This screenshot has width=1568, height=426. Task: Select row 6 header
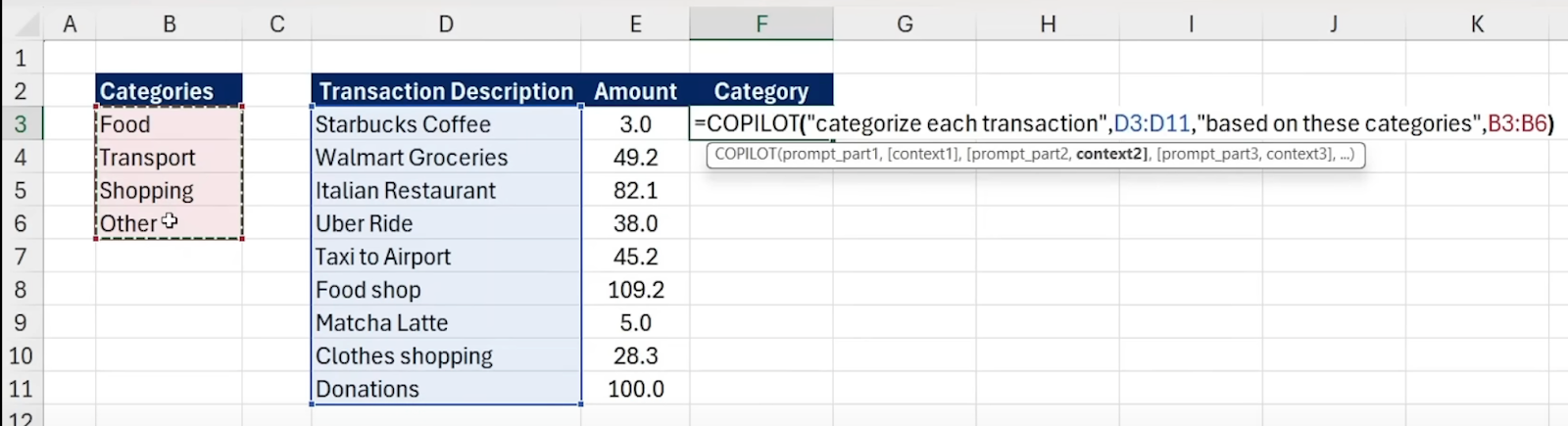pos(21,223)
